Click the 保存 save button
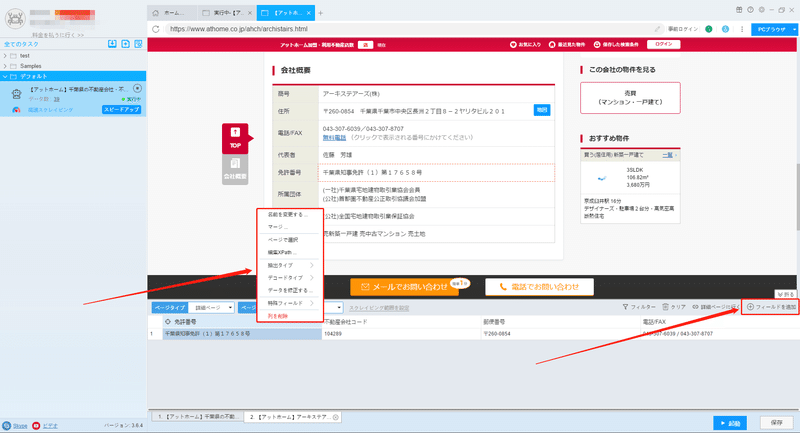This screenshot has width=800, height=433. 777,423
